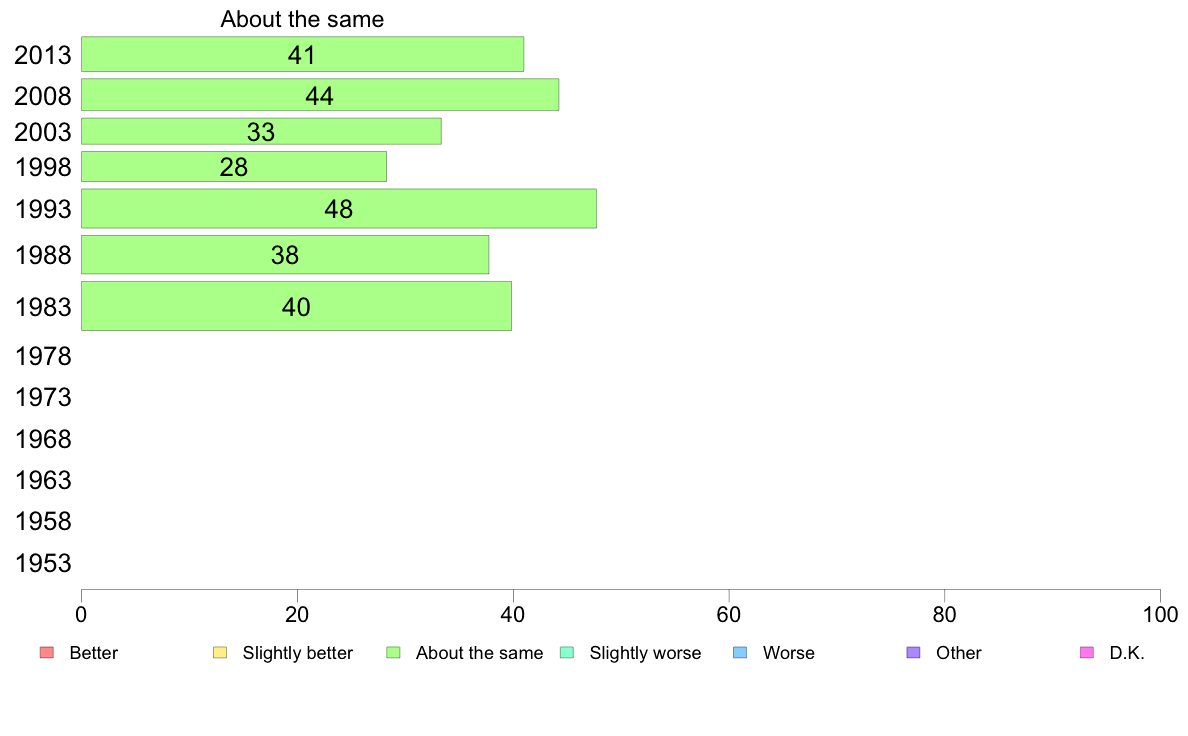Select the 2003 bar showing 33
This screenshot has height=736, width=1188.
(261, 131)
